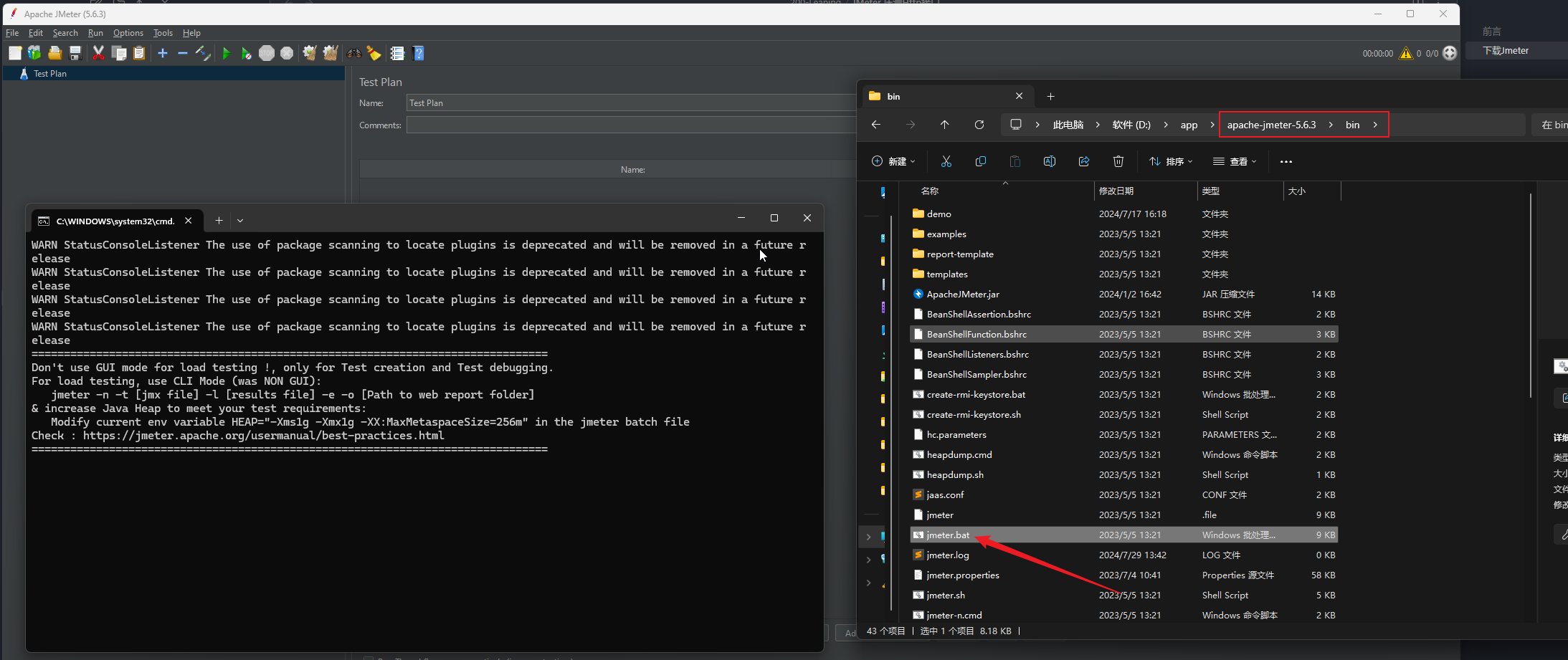This screenshot has height=660, width=1568.
Task: Open File menu in JMeter
Action: [x=12, y=33]
